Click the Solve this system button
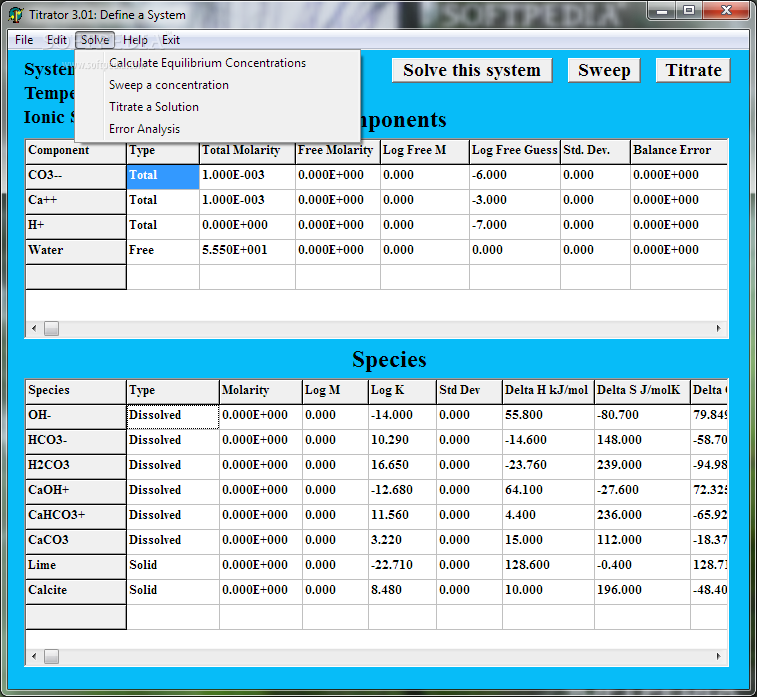This screenshot has width=757, height=697. click(x=472, y=70)
